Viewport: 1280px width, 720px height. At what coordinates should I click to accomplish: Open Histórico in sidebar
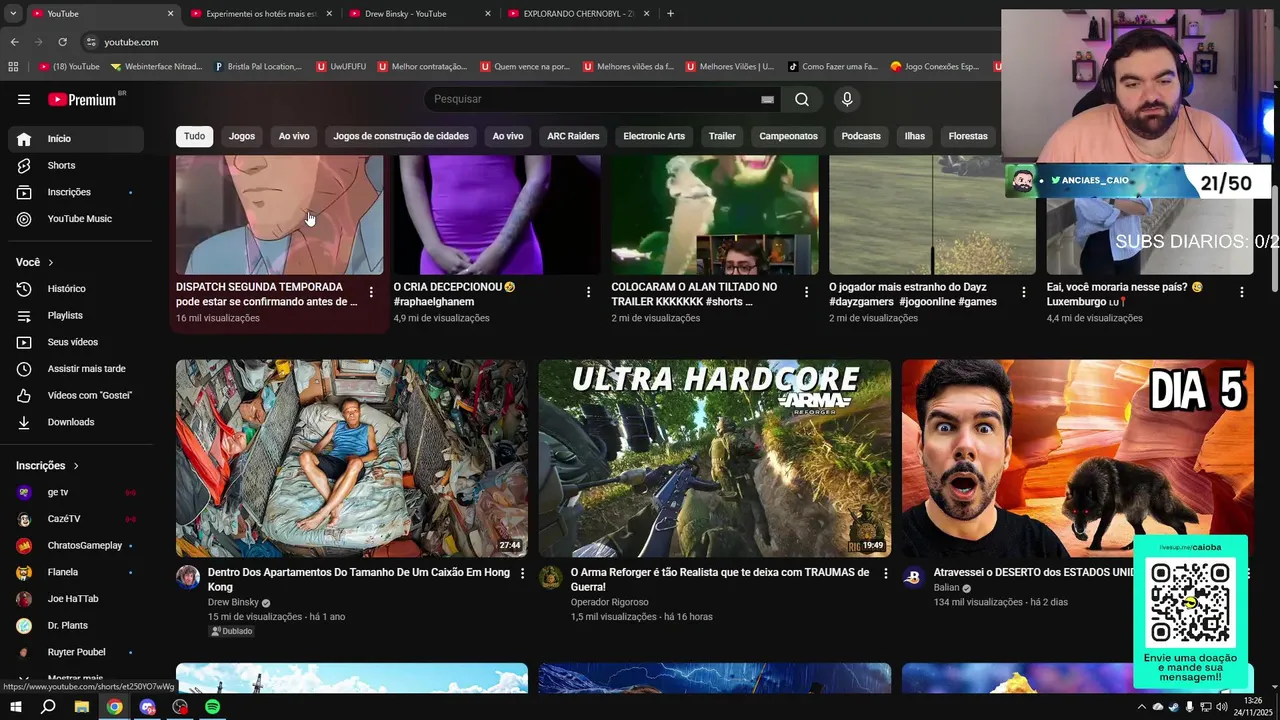(76, 289)
